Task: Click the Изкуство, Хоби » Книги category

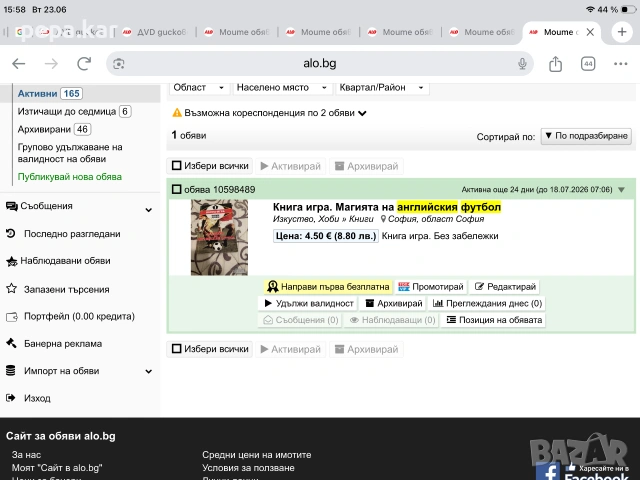Action: (323, 219)
